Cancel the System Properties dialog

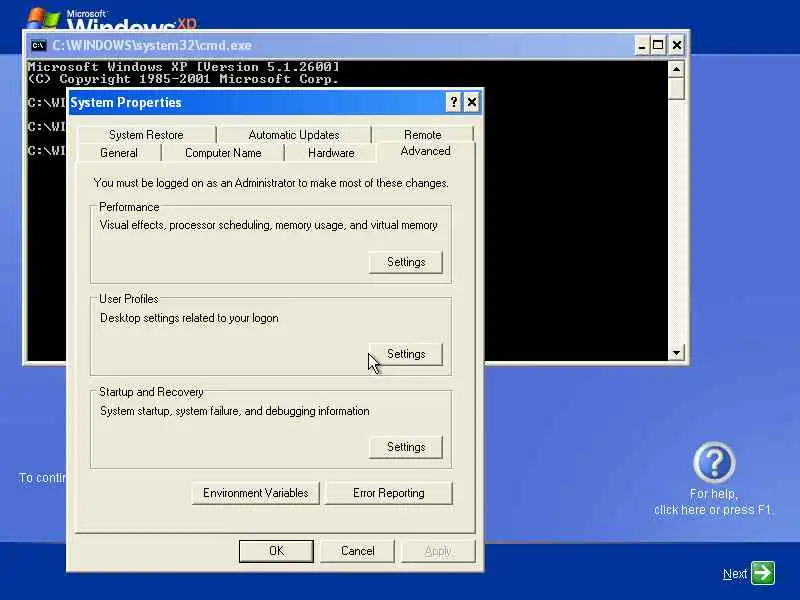358,551
